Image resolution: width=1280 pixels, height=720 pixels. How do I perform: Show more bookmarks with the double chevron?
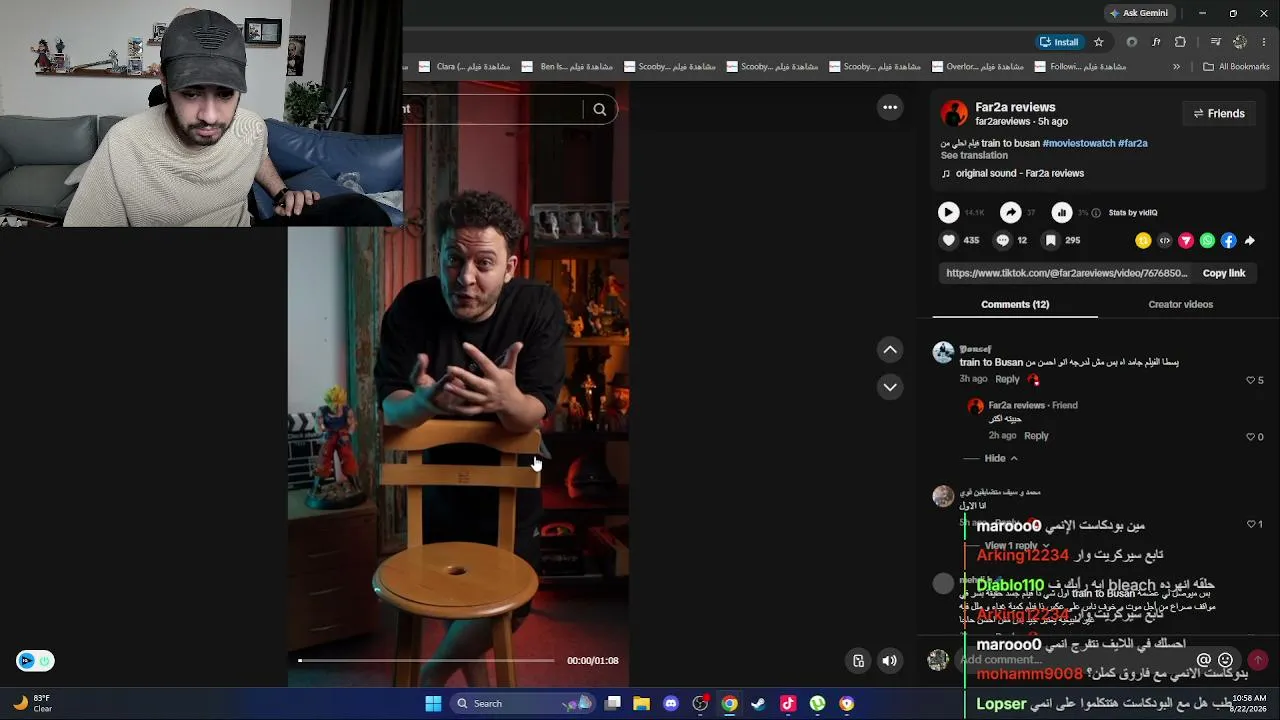pos(1176,67)
